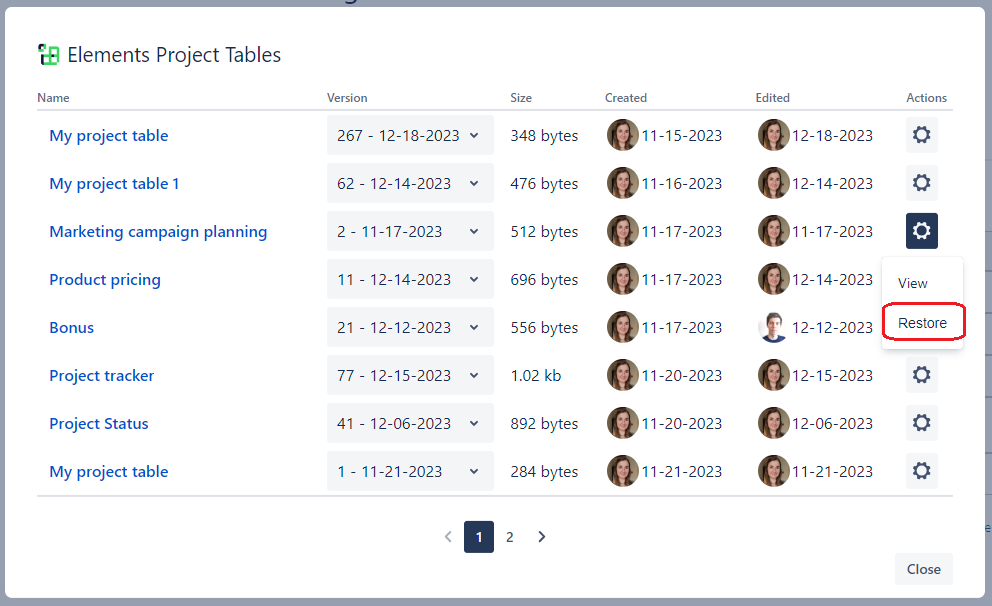Select Restore from the actions menu

coord(922,323)
